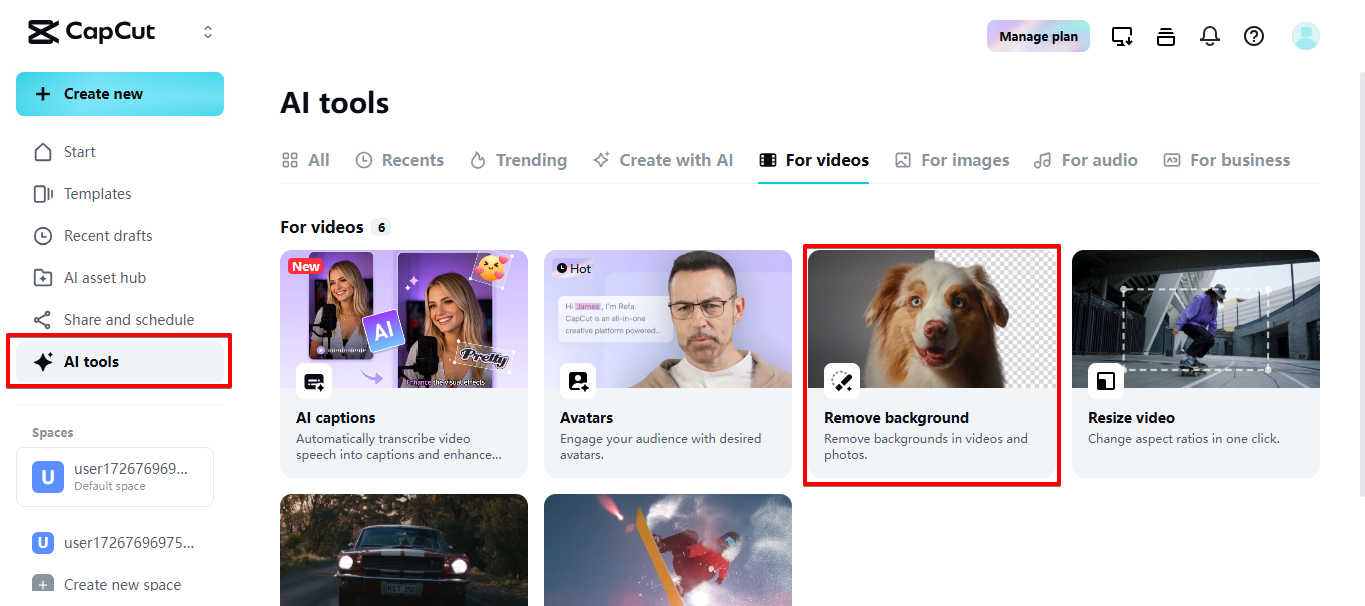Switch to the Trending tab
Screen dimensions: 1365x606
point(518,160)
